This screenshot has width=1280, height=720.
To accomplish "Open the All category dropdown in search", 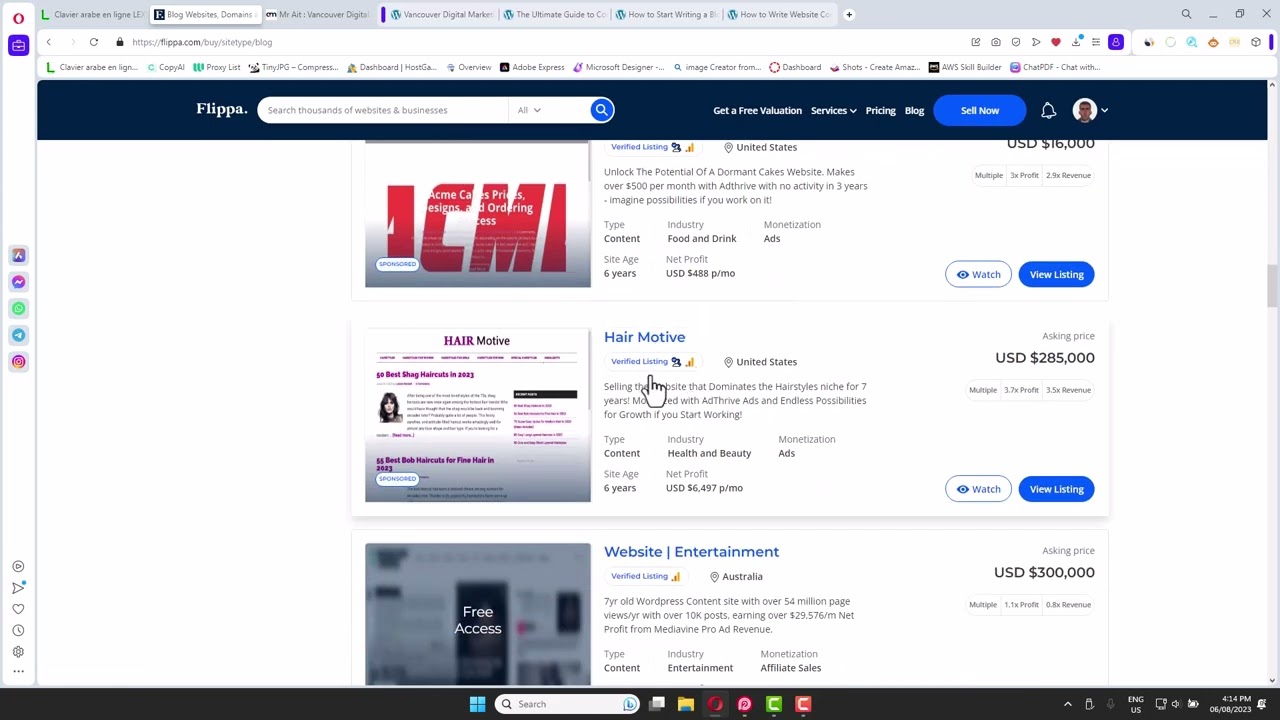I will point(529,110).
